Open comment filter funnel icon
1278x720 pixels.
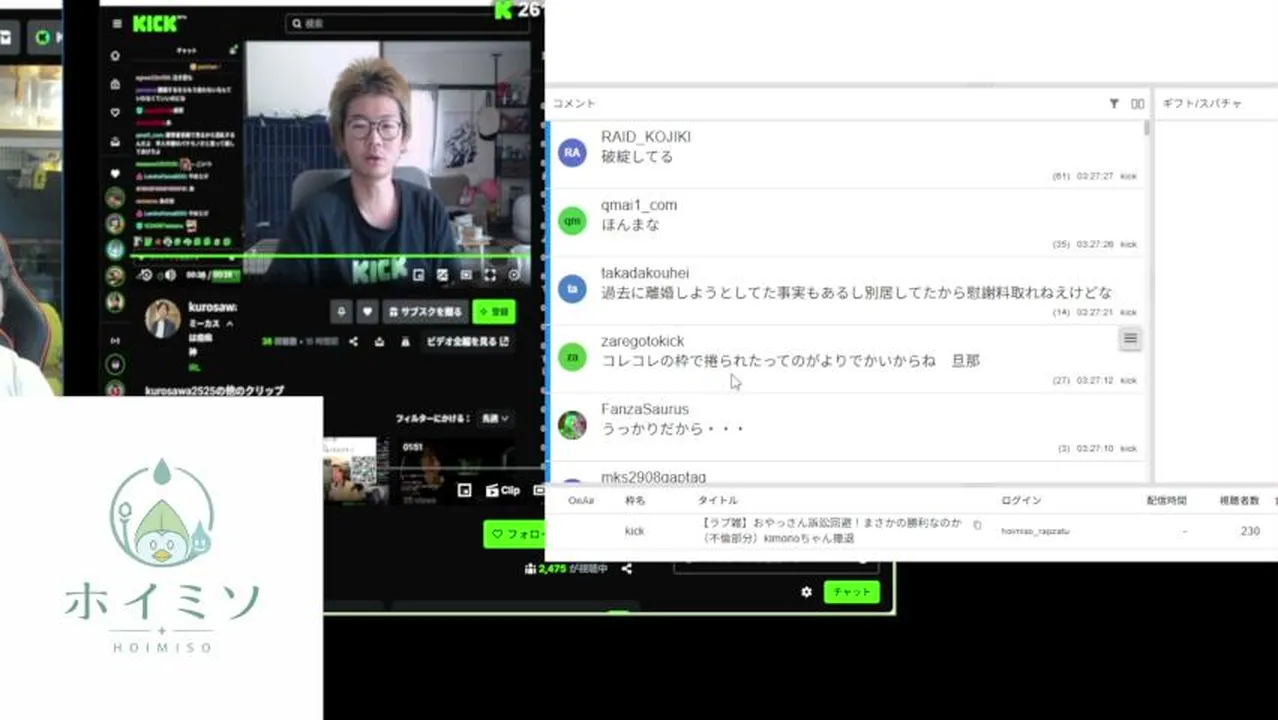tap(1114, 103)
